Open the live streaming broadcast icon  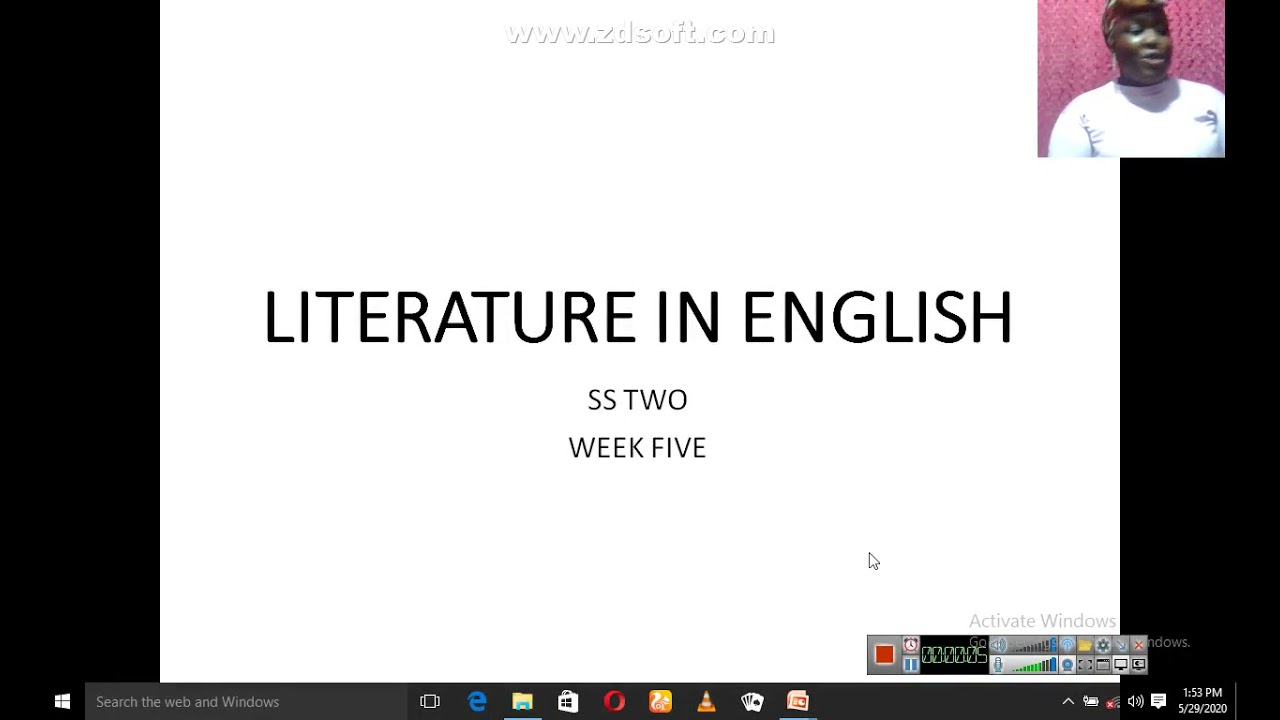[x=1067, y=645]
